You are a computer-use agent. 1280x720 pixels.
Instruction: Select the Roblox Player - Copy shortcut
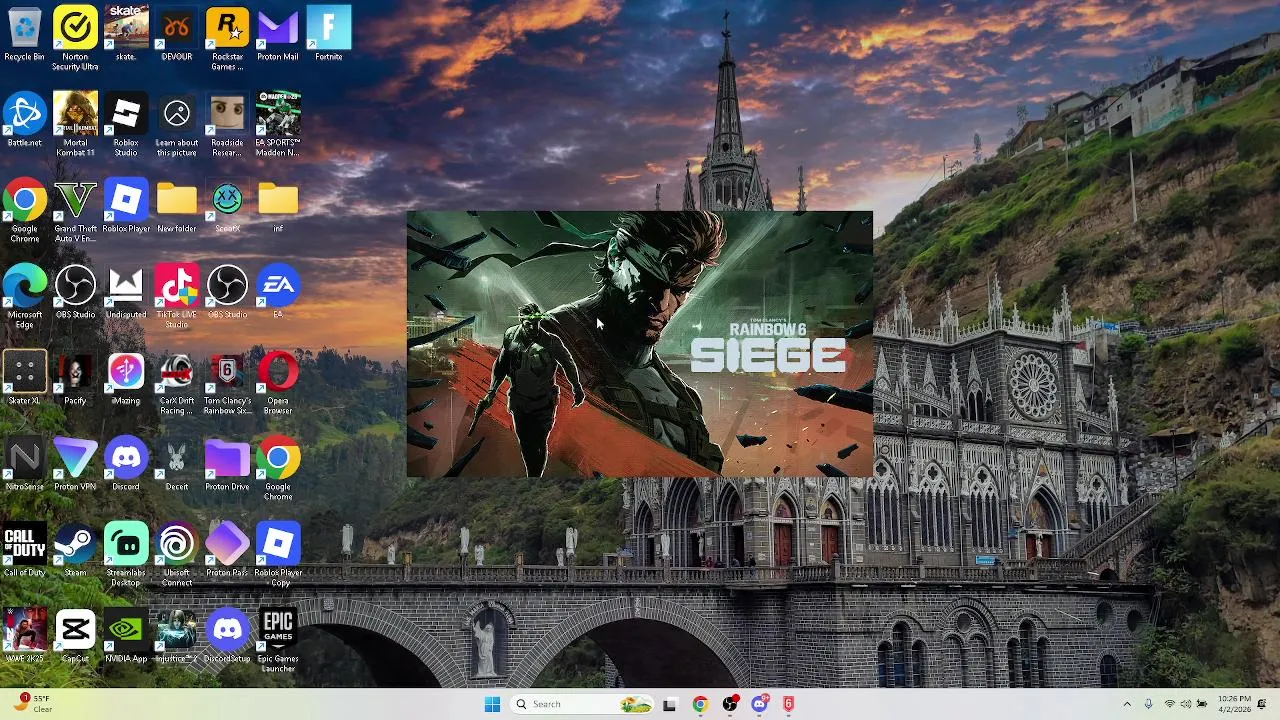click(278, 555)
